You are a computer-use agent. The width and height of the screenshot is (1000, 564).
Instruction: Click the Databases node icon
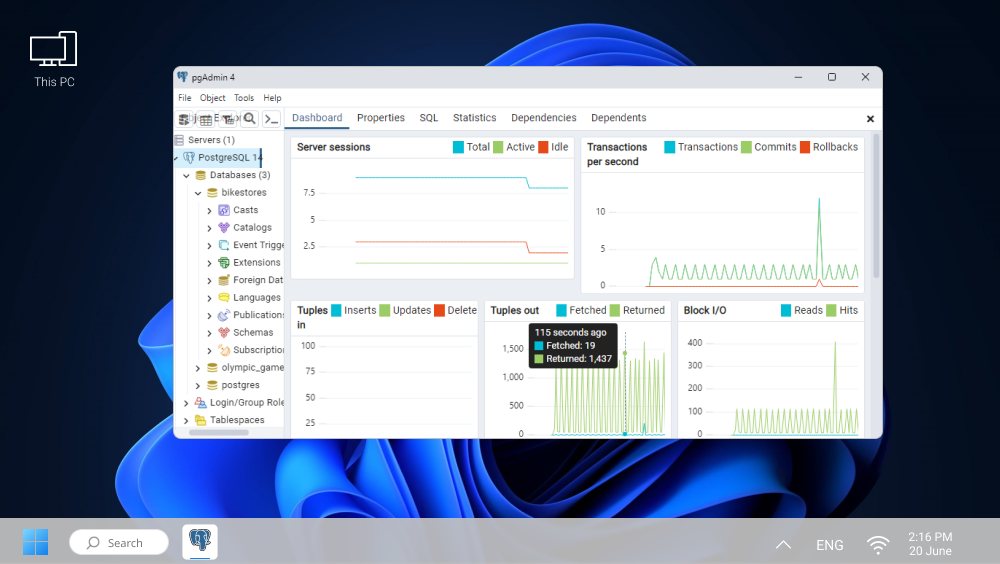coord(201,175)
